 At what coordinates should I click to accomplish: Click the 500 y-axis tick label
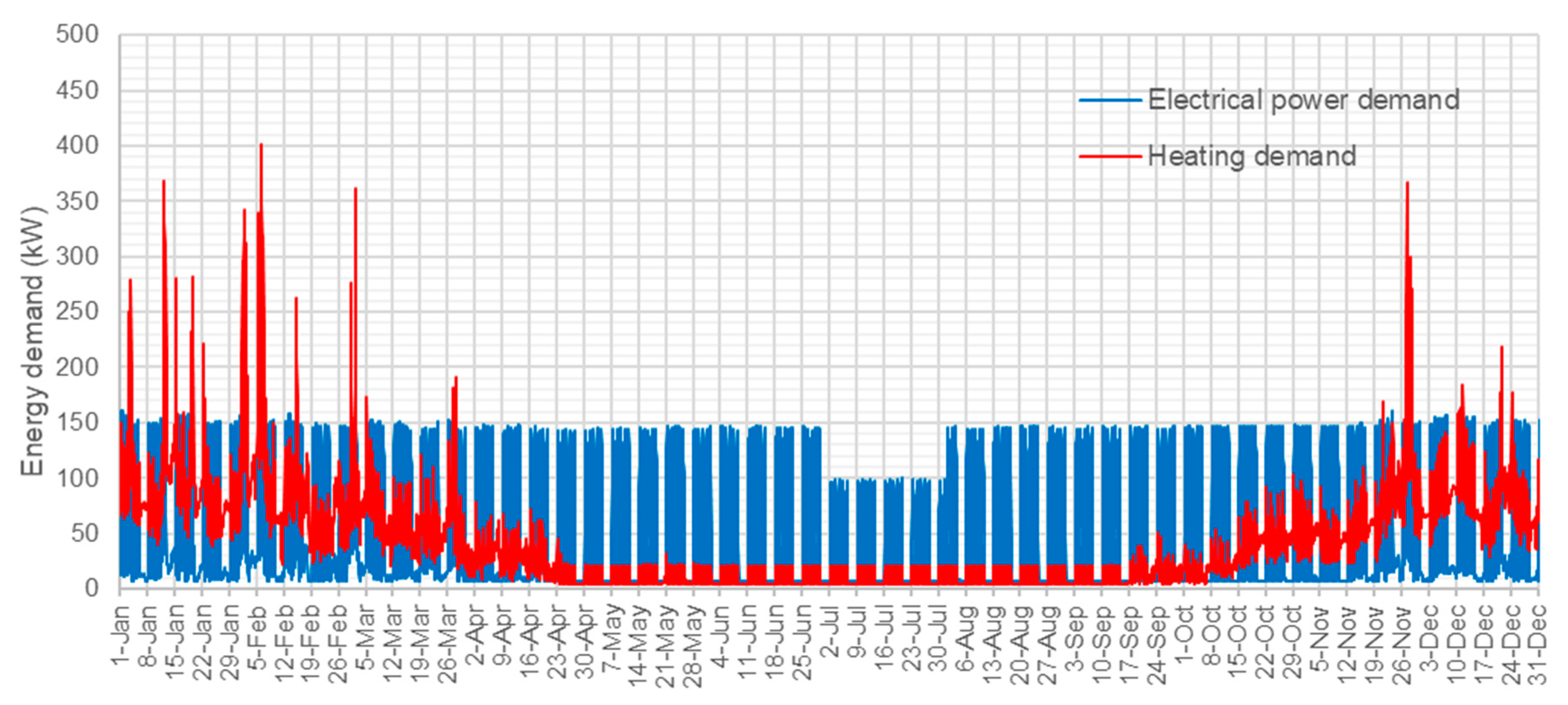point(77,34)
